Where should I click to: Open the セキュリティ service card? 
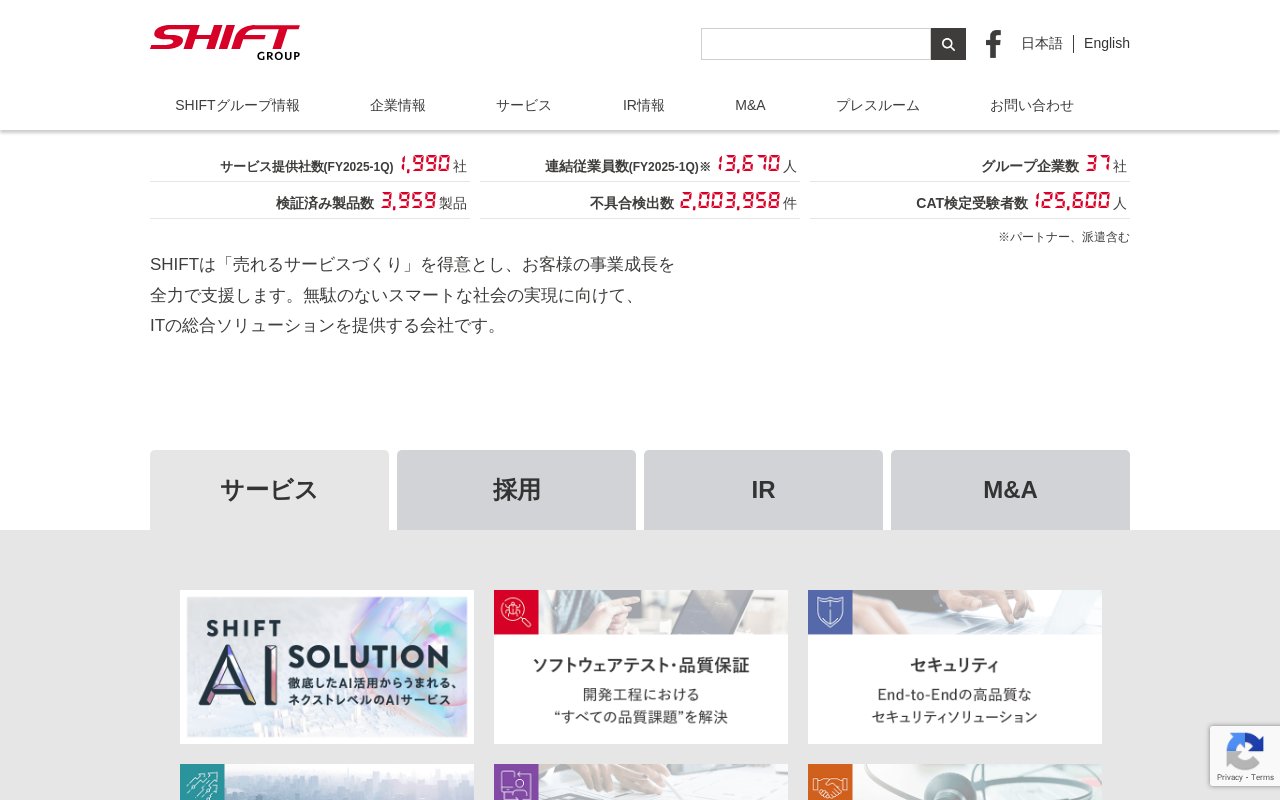tap(955, 667)
